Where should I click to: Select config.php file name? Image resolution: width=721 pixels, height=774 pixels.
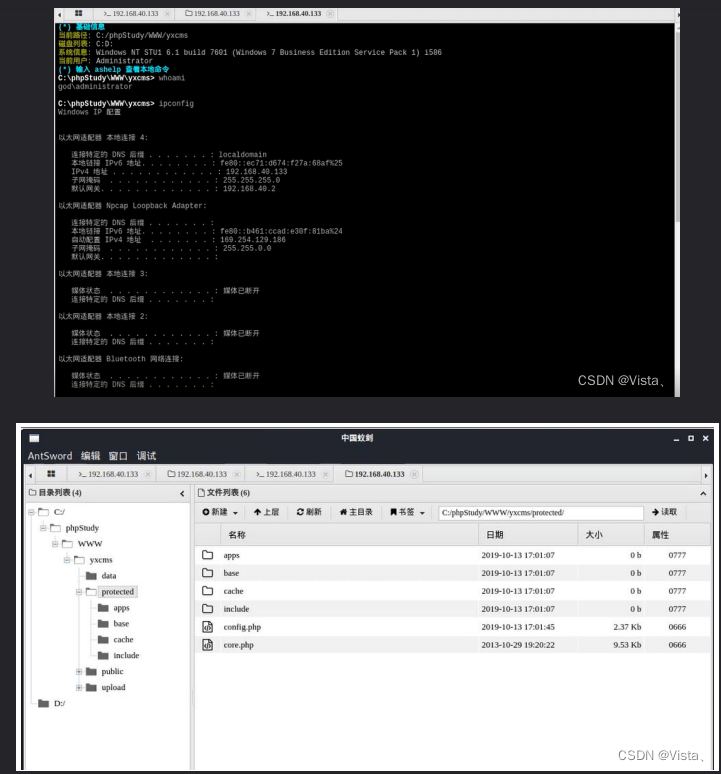pos(242,627)
